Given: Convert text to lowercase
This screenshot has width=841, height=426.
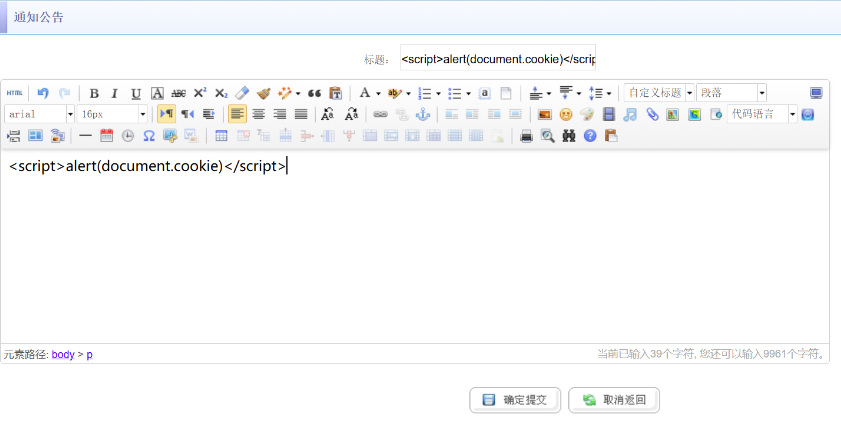Looking at the screenshot, I should click(351, 114).
